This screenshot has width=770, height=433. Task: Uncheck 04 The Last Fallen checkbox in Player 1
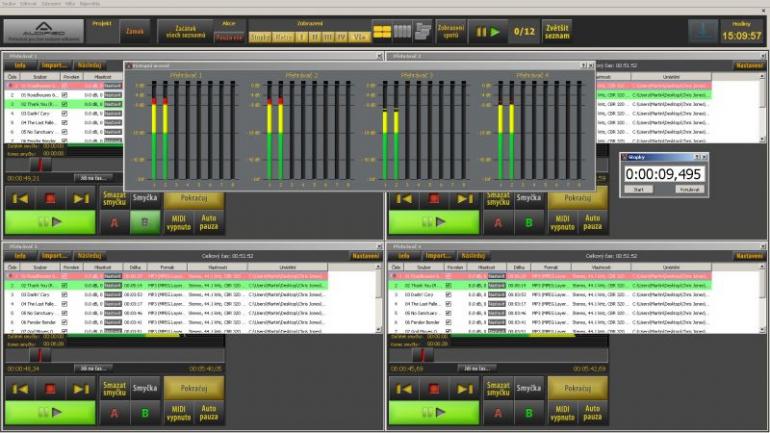pyautogui.click(x=64, y=123)
